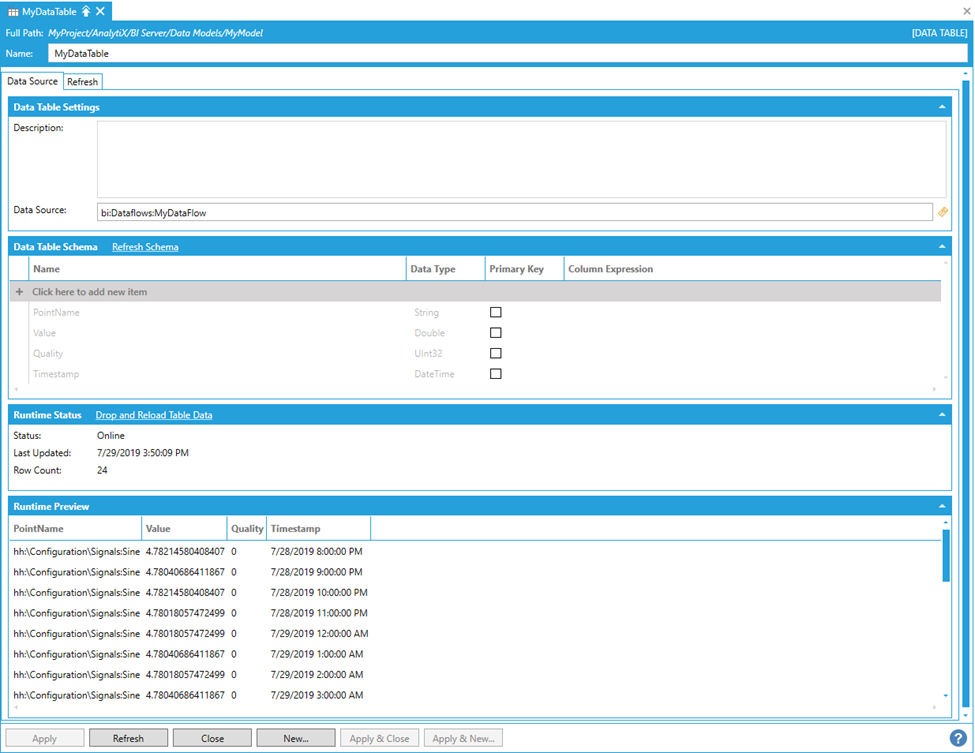Switch to the Refresh tab
The width and height of the screenshot is (975, 753).
tap(82, 82)
